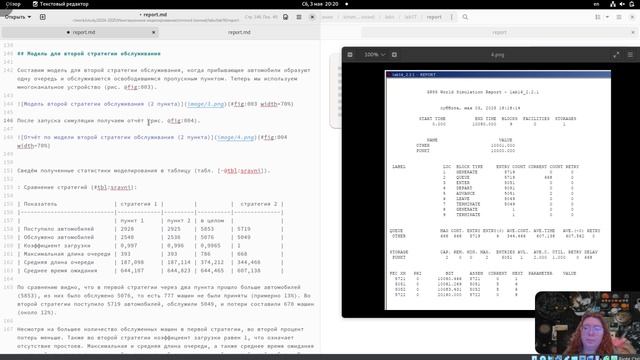This screenshot has width=640, height=360.
Task: Open the text editor hamburger menu
Action: [299, 17]
